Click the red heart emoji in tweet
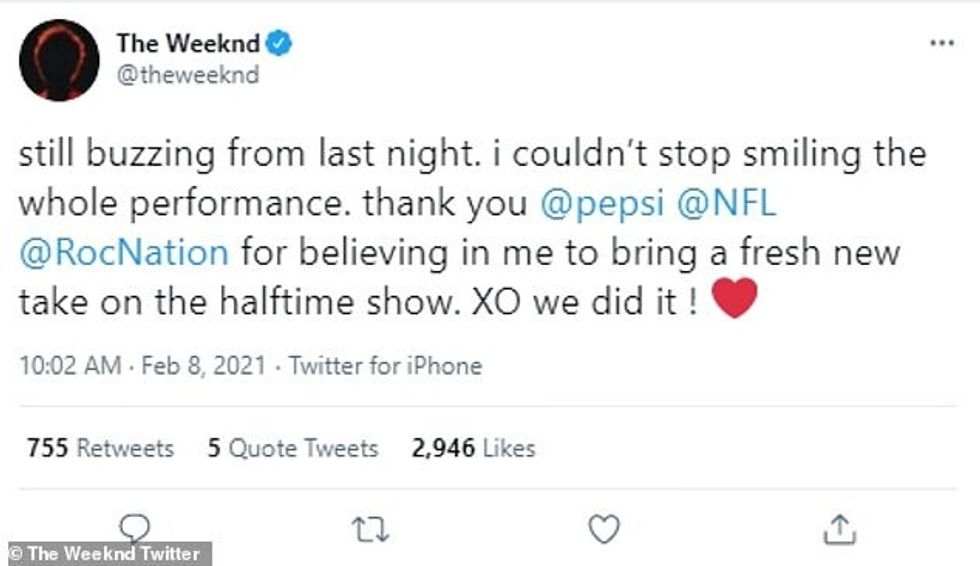The height and width of the screenshot is (566, 980). click(x=735, y=298)
